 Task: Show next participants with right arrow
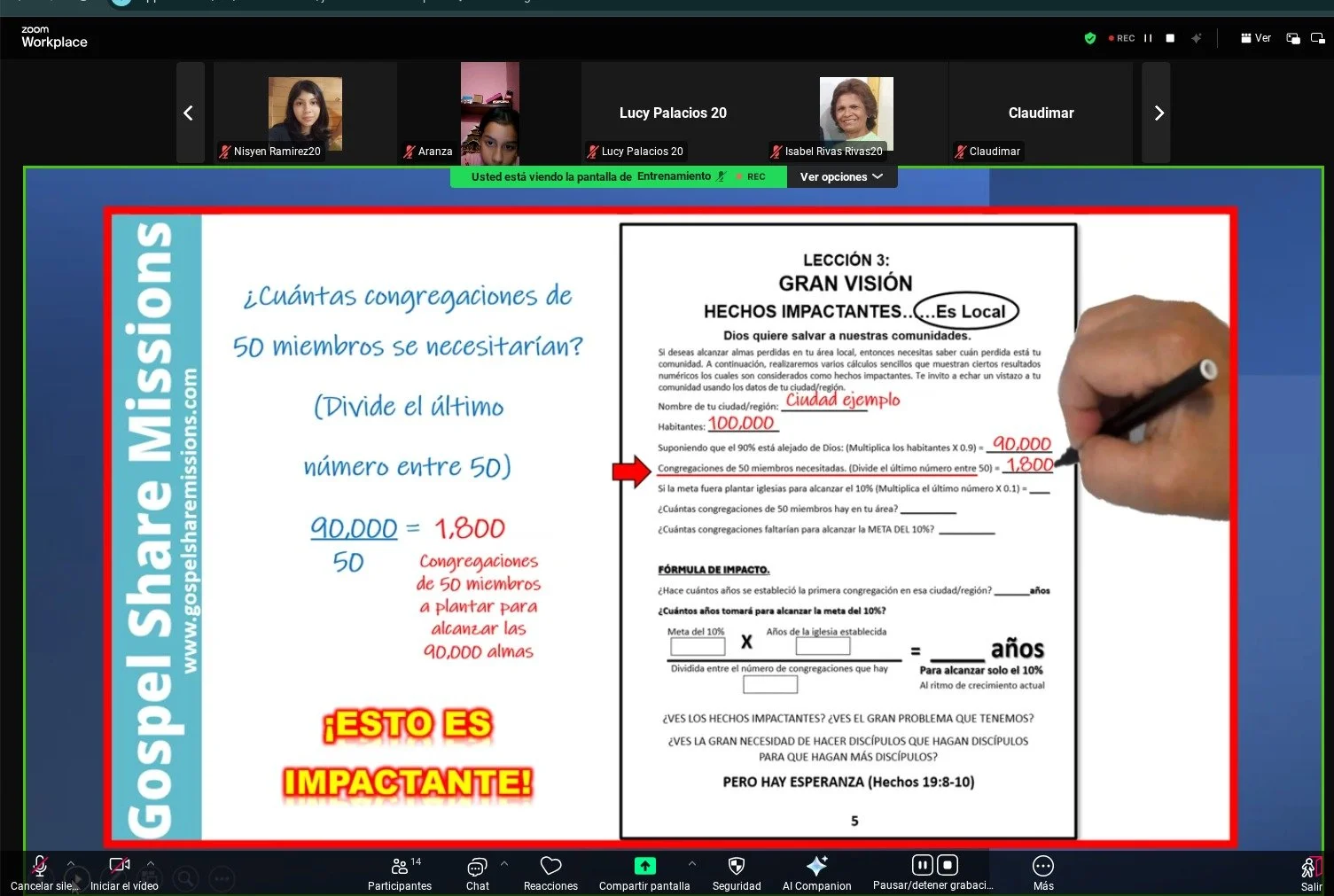1157,113
